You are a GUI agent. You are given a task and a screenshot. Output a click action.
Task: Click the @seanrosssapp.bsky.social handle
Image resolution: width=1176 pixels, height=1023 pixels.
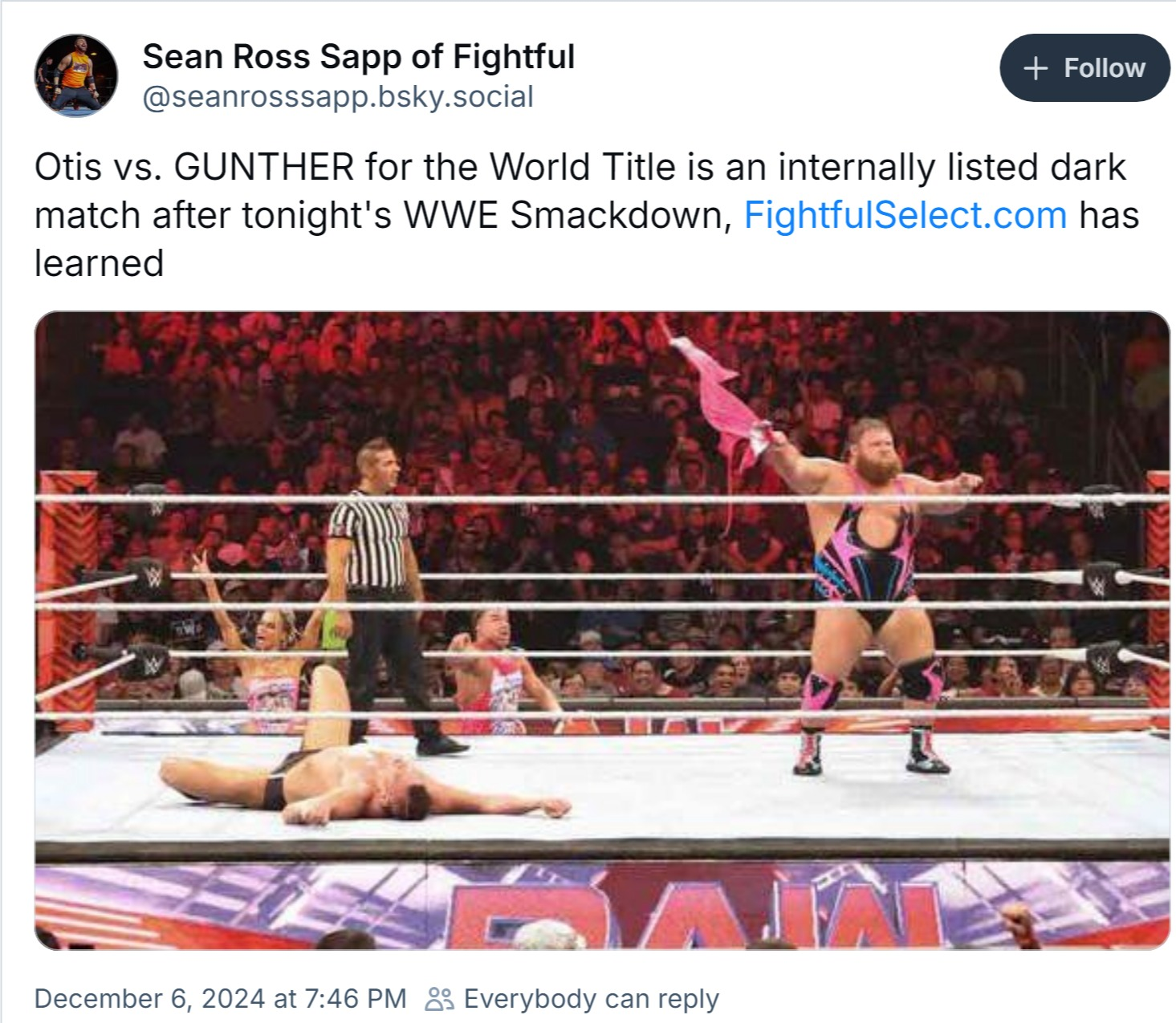(338, 97)
